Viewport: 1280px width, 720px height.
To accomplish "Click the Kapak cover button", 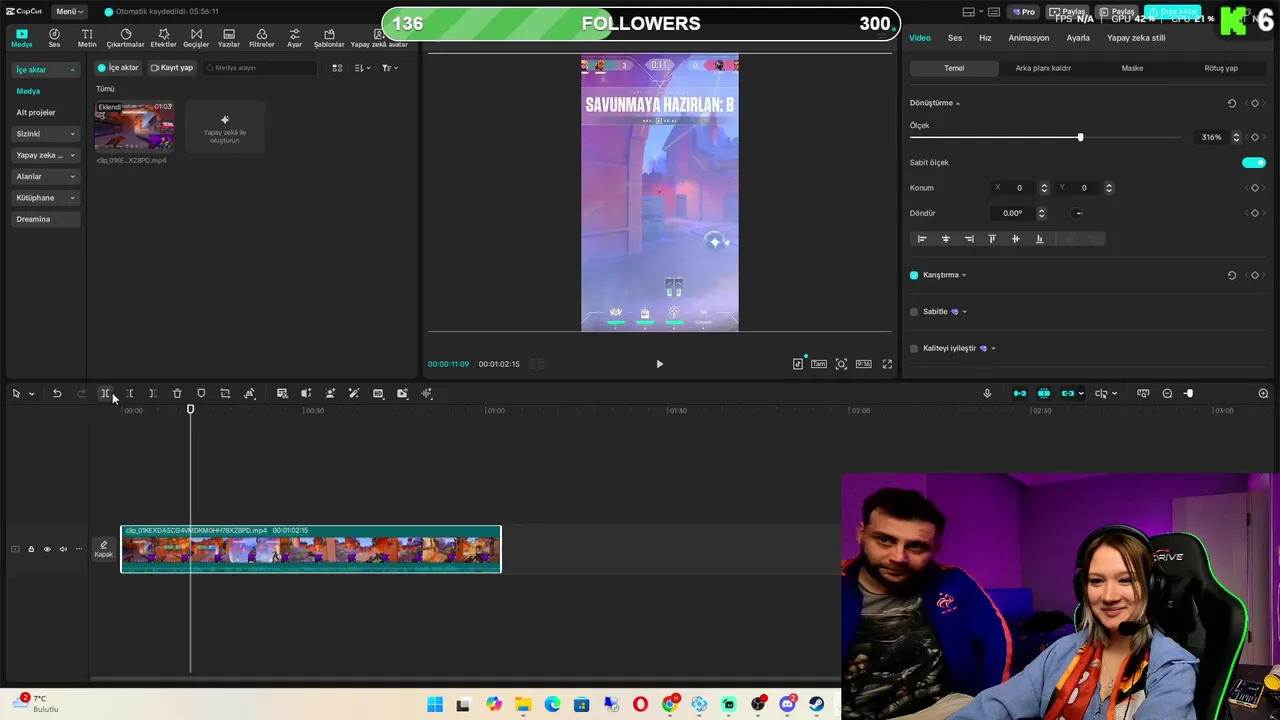I will coord(104,549).
